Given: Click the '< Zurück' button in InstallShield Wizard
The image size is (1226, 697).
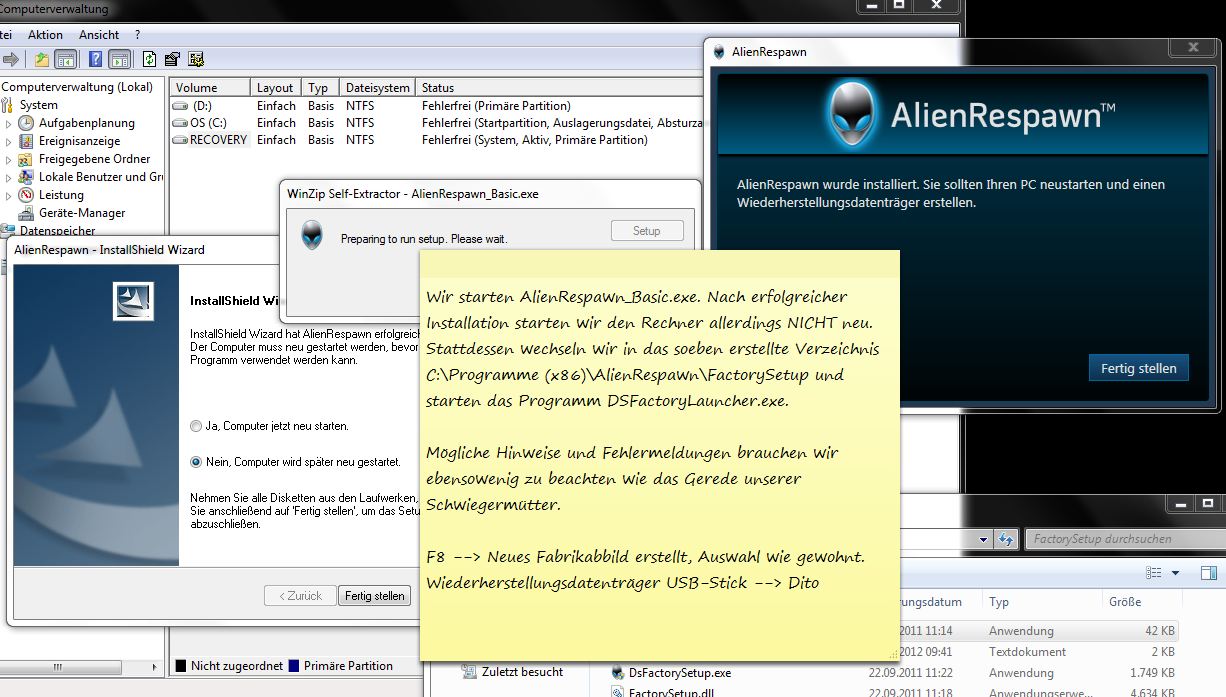Looking at the screenshot, I should 300,596.
